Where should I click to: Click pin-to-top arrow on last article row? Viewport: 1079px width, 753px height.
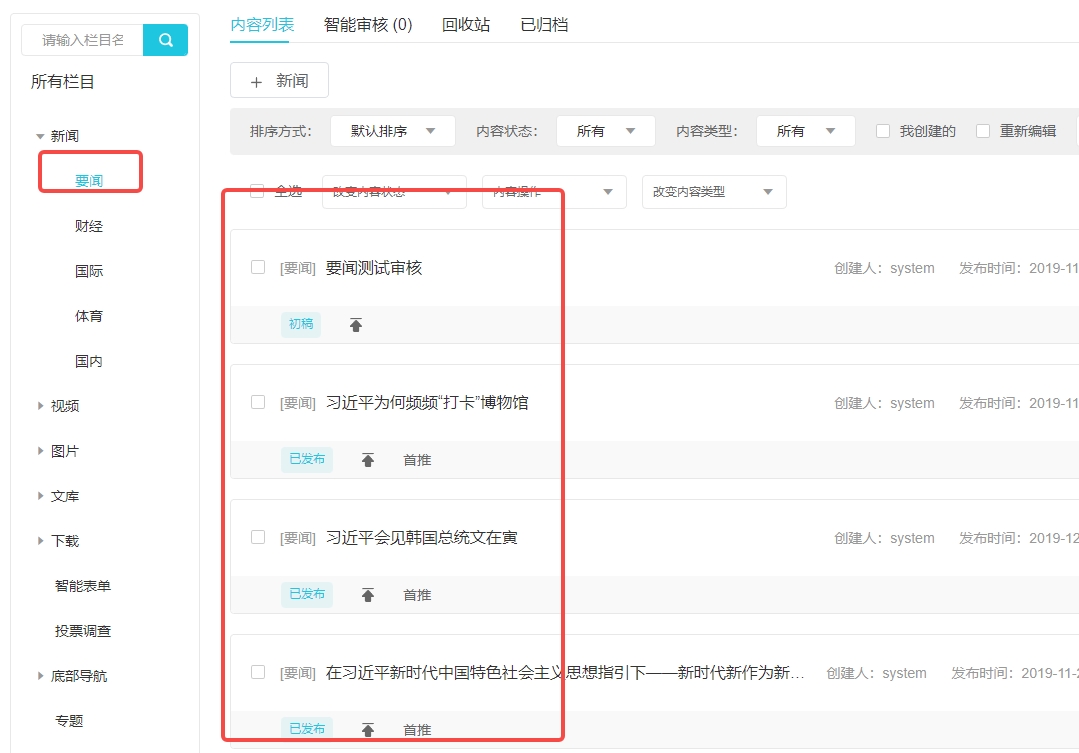click(368, 730)
